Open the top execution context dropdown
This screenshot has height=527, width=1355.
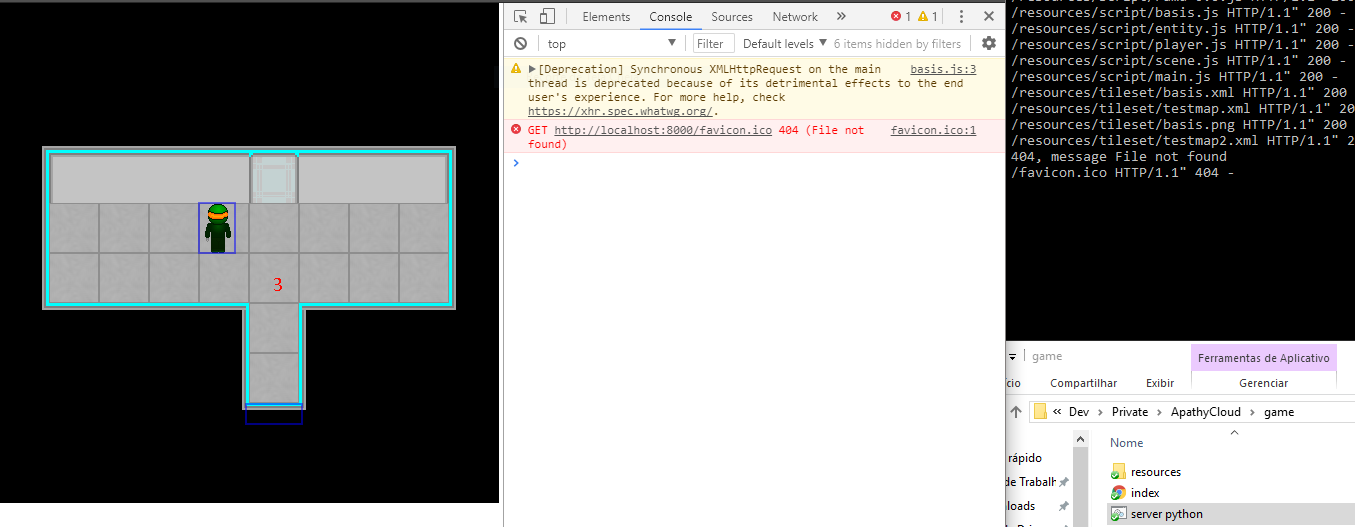[x=612, y=43]
